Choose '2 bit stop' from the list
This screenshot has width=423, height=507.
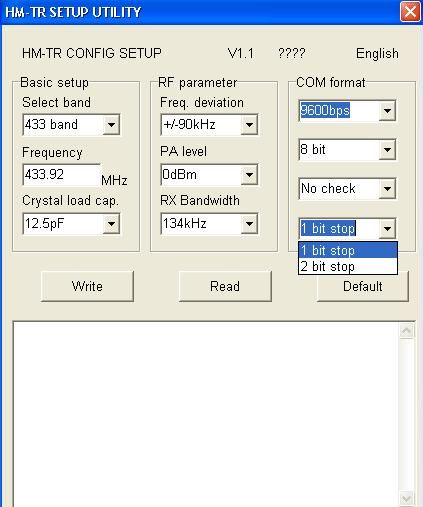coord(348,266)
